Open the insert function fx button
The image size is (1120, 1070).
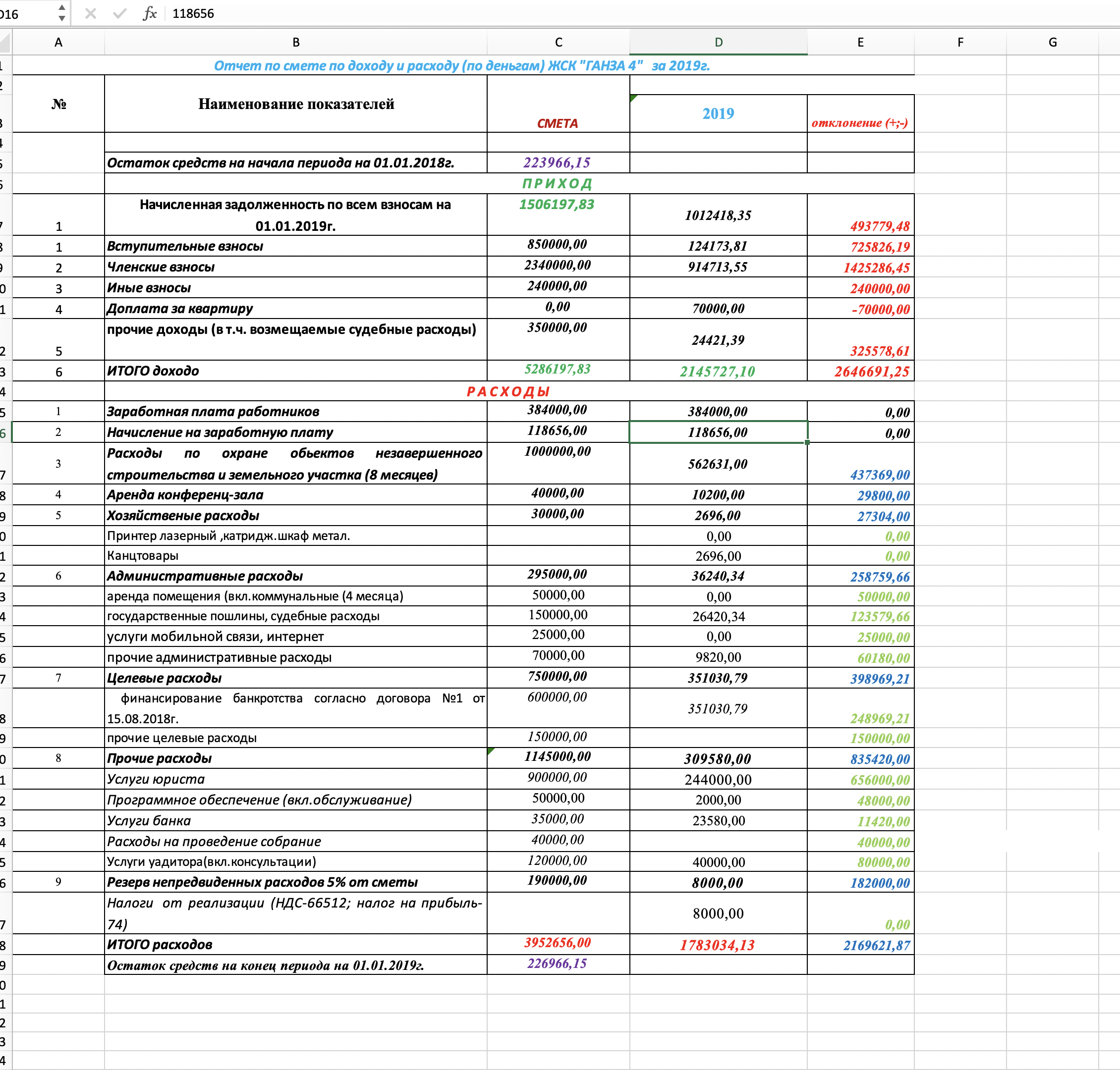click(150, 13)
